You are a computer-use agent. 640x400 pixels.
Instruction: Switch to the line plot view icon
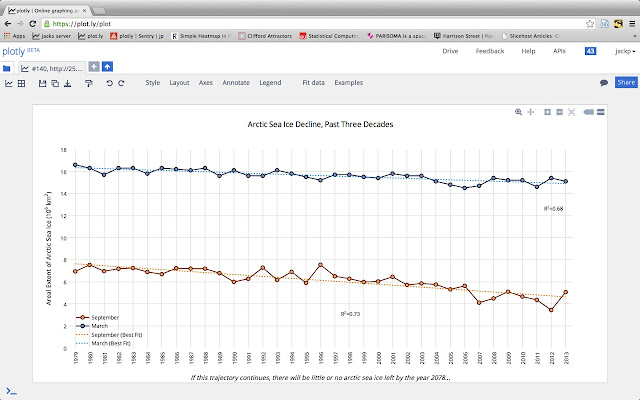tap(9, 83)
